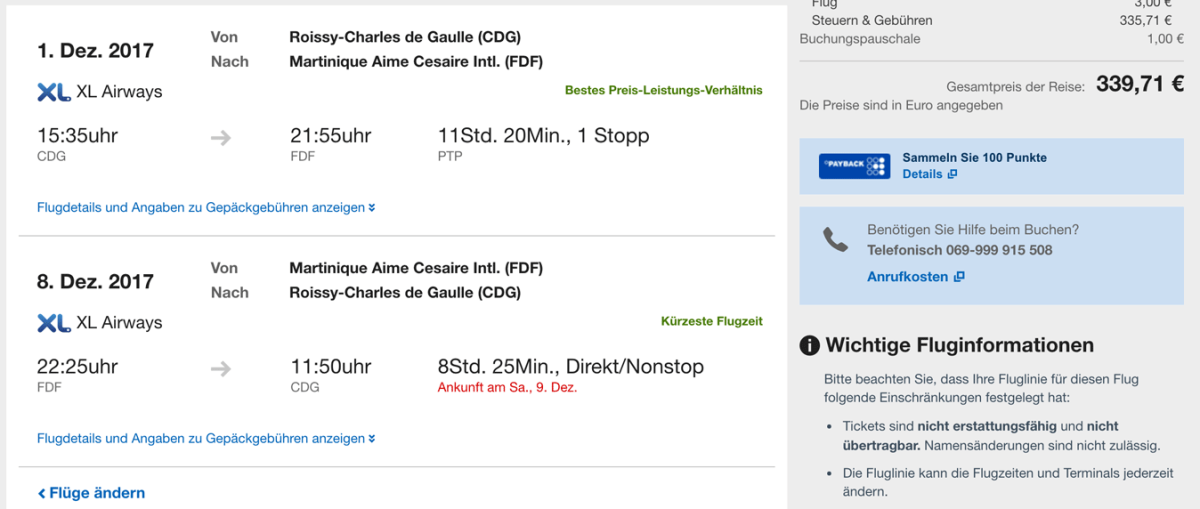Screen dimensions: 1200x509
Task: Expand return flight details and baggage fees
Action: [x=206, y=439]
